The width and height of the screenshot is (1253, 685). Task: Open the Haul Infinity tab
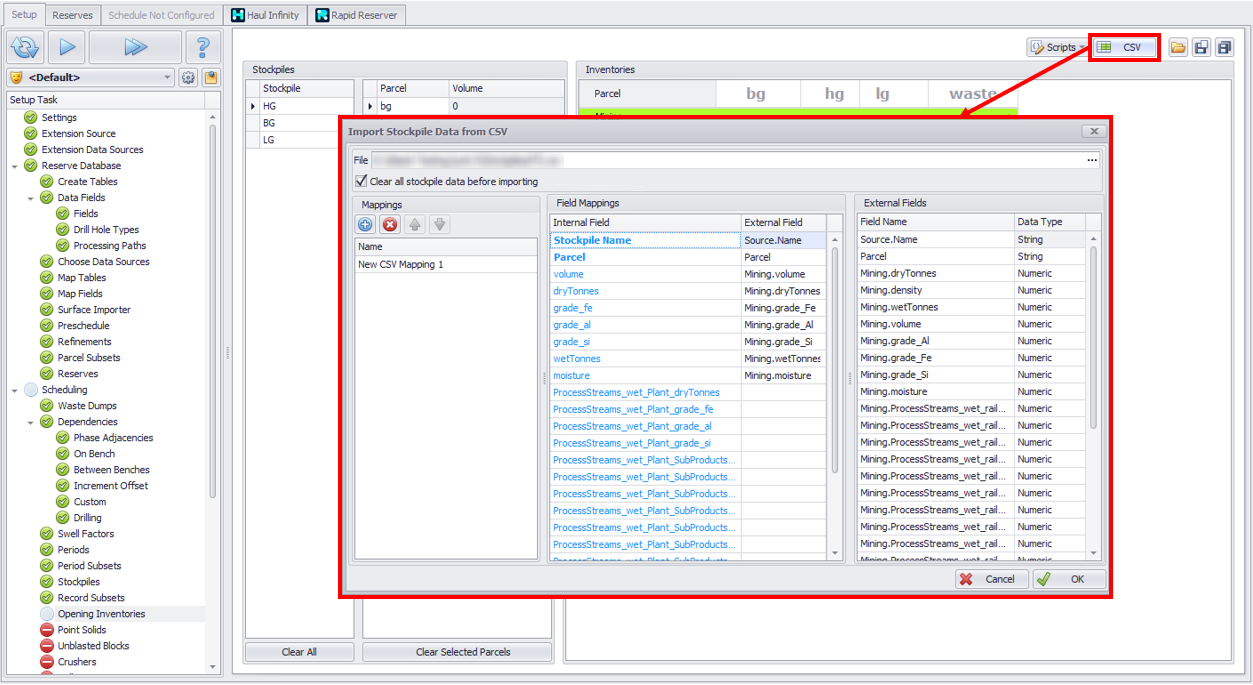265,15
